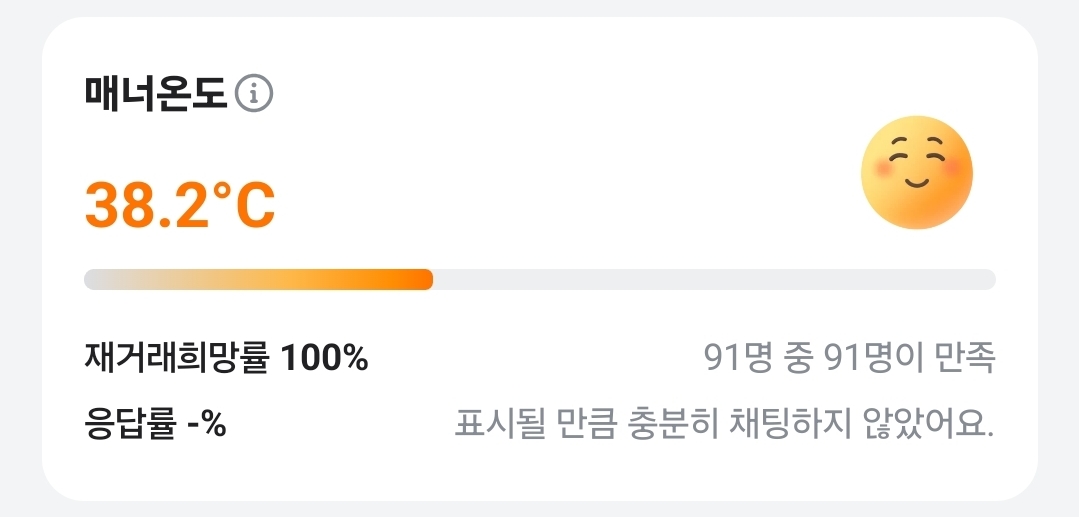Select the 38.2°C temperature reading
The height and width of the screenshot is (517, 1079).
180,206
